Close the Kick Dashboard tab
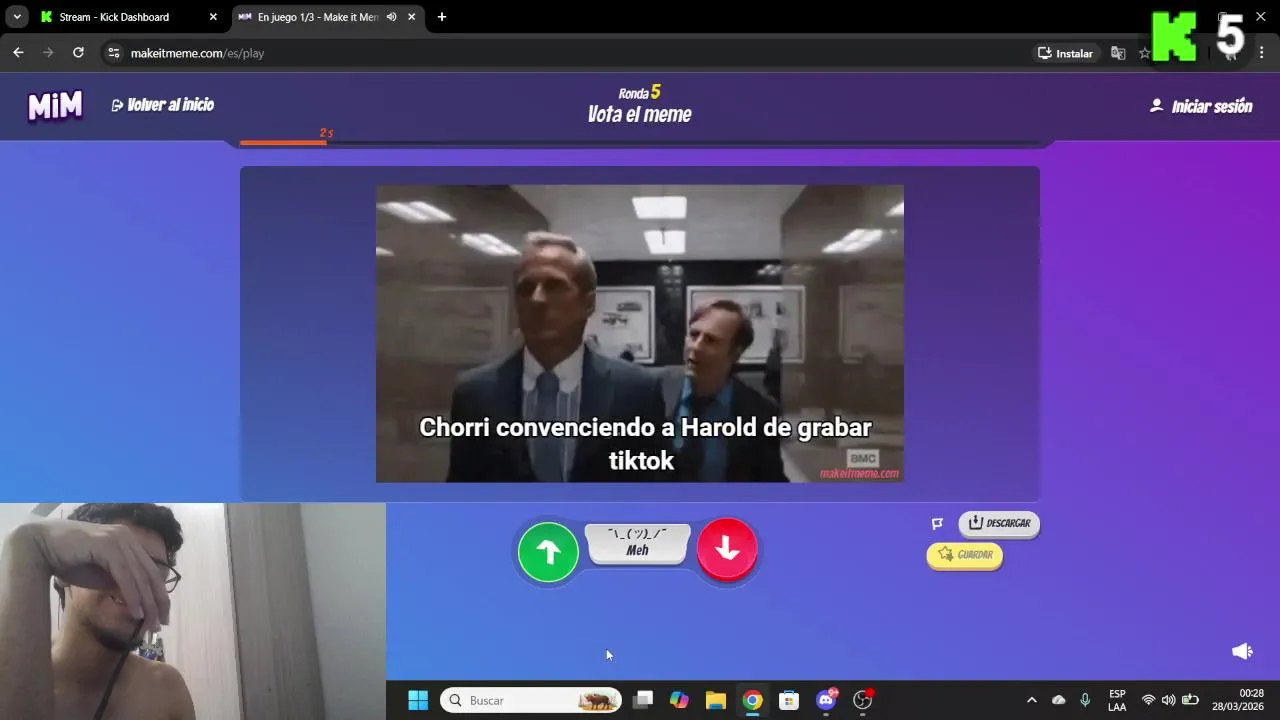The width and height of the screenshot is (1280, 720). pyautogui.click(x=213, y=17)
